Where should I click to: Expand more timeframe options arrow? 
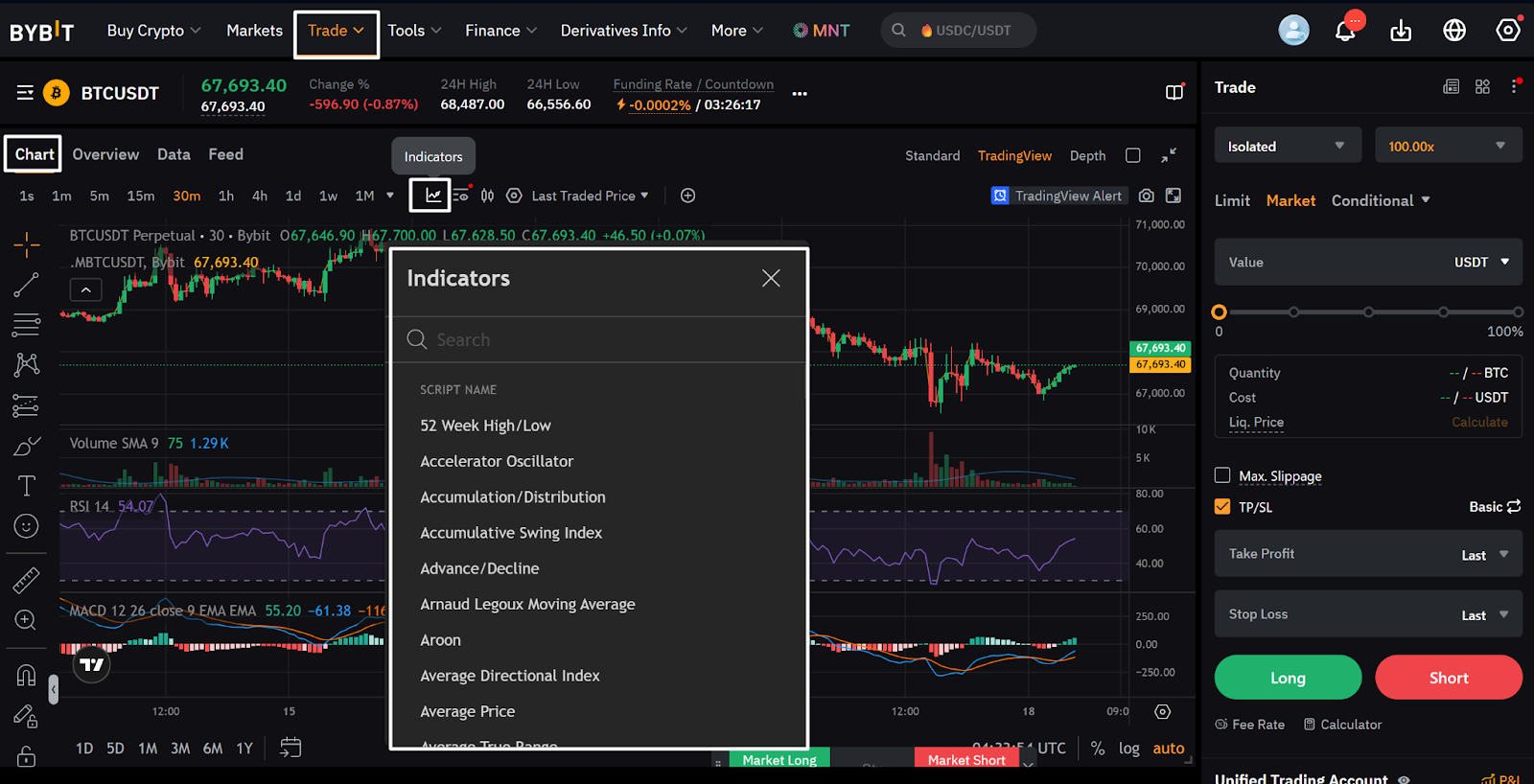click(390, 196)
